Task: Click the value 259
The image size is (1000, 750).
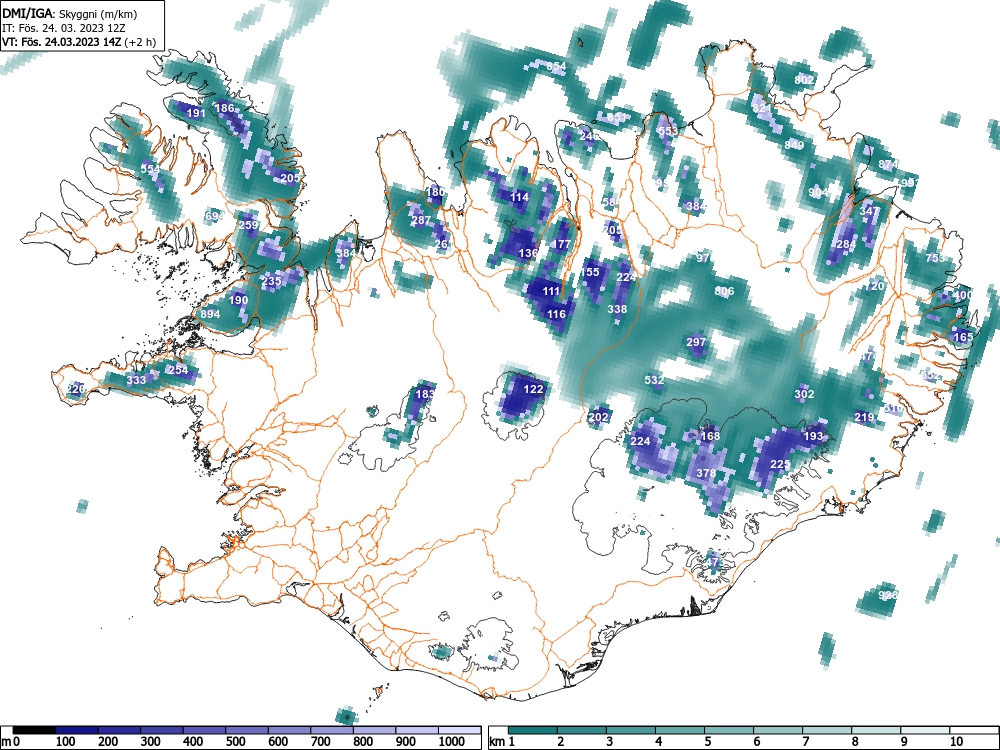Action: [249, 225]
